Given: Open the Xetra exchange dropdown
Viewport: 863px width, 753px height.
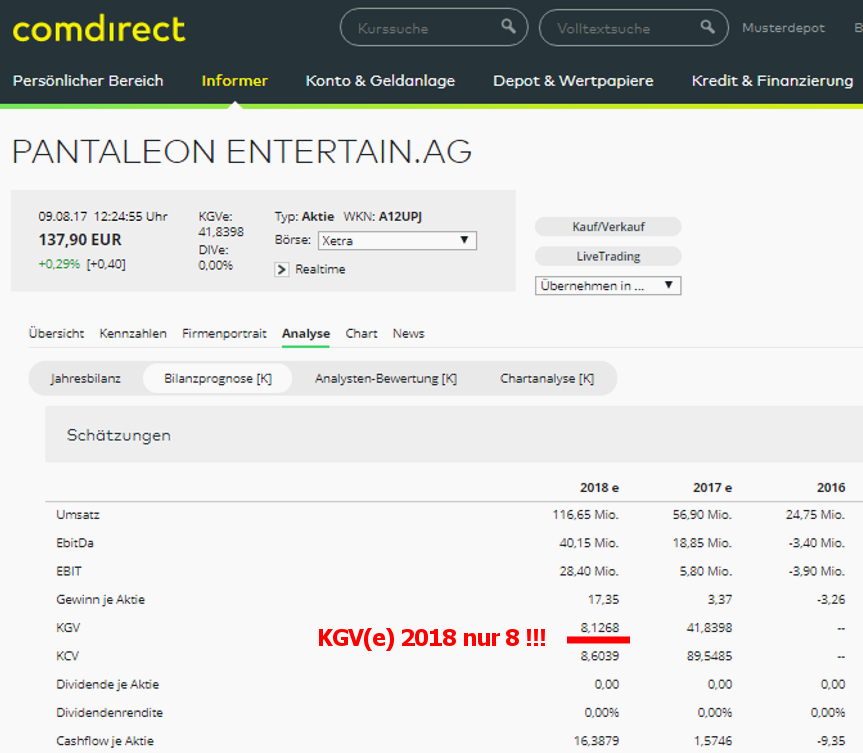Looking at the screenshot, I should click(x=397, y=240).
